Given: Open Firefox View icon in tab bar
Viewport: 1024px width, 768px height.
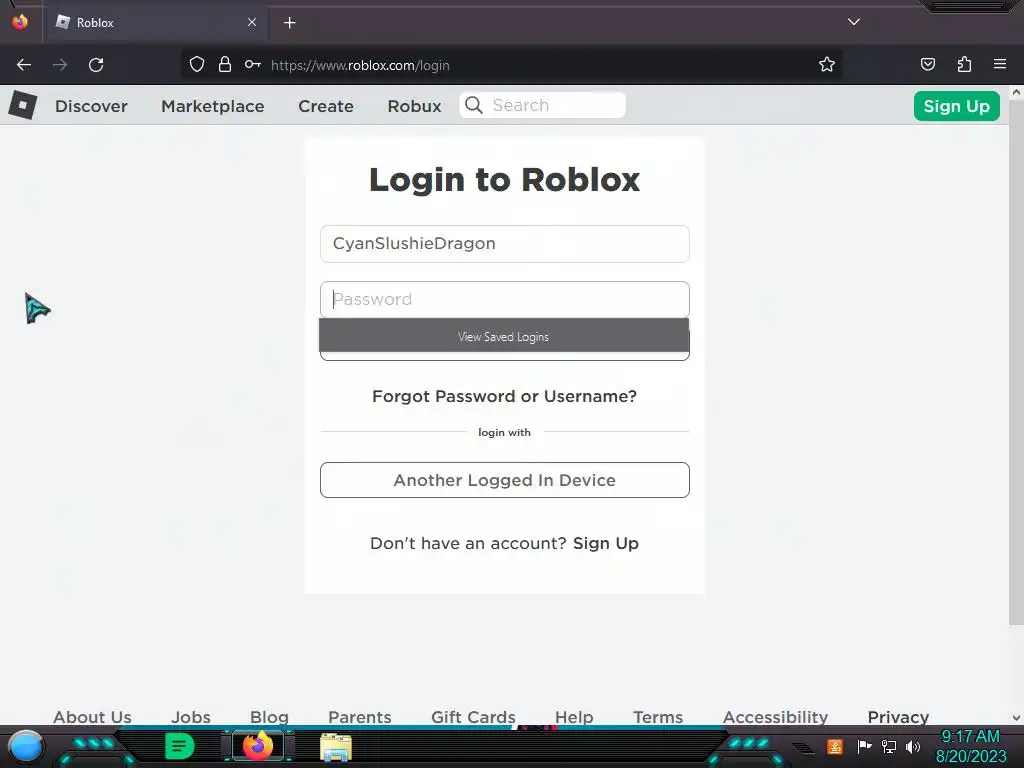Looking at the screenshot, I should coord(20,22).
